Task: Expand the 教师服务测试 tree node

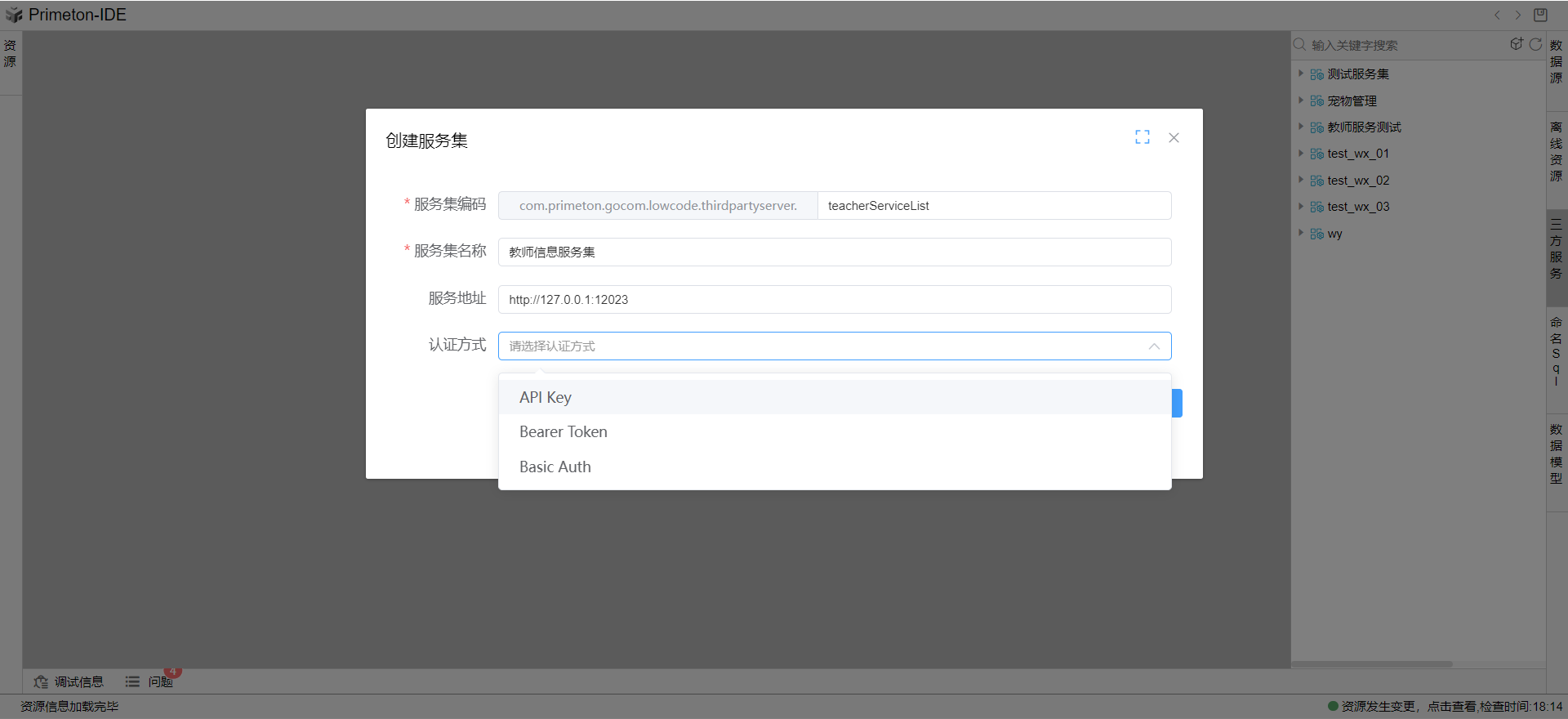Action: click(1301, 127)
